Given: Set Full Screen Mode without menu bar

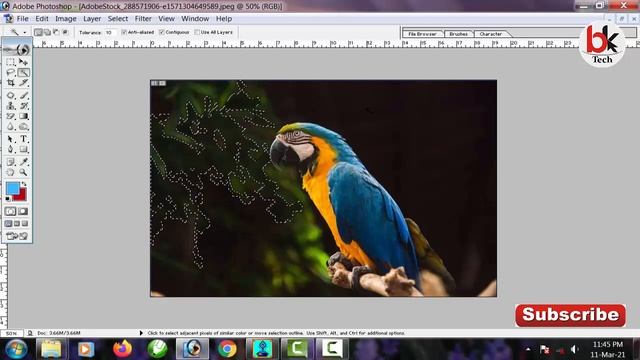Looking at the screenshot, I should [25, 224].
